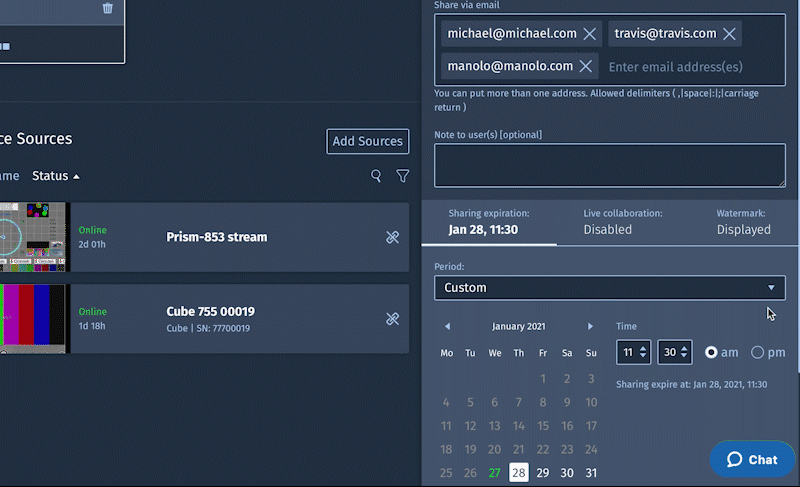
Task: Remove michael@michael.com email chip
Action: [590, 34]
